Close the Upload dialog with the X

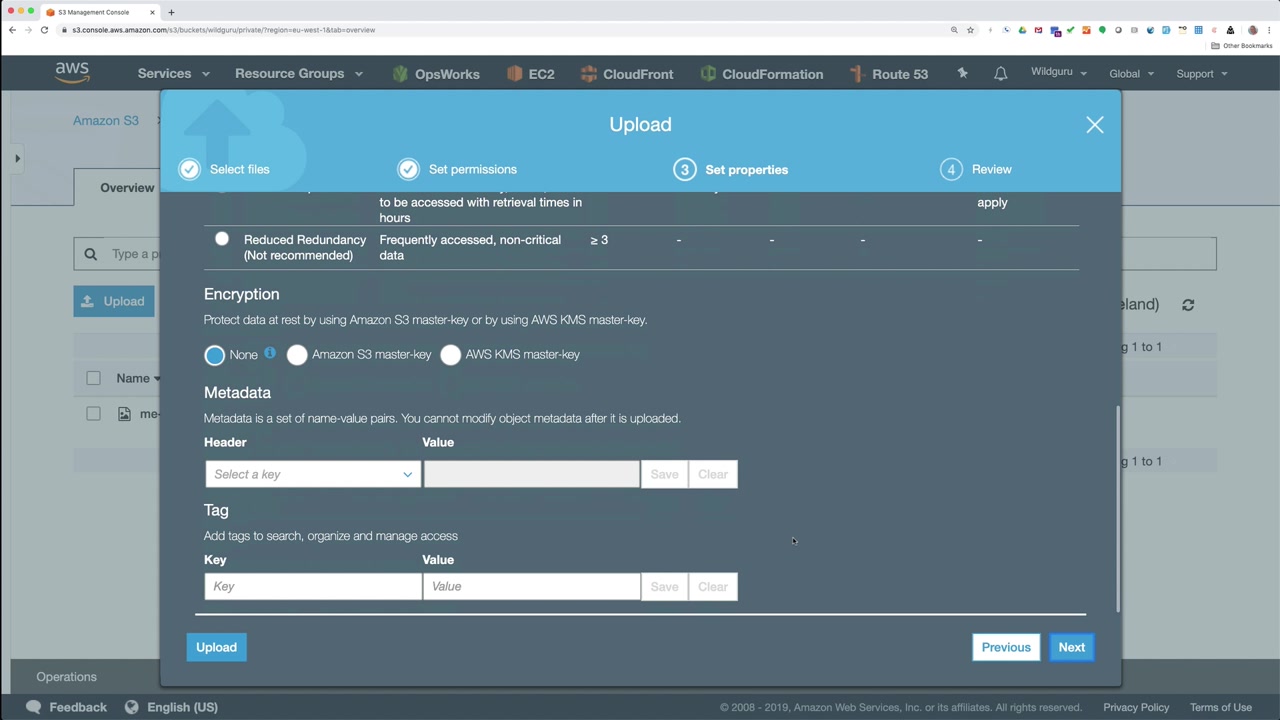[x=1095, y=125]
